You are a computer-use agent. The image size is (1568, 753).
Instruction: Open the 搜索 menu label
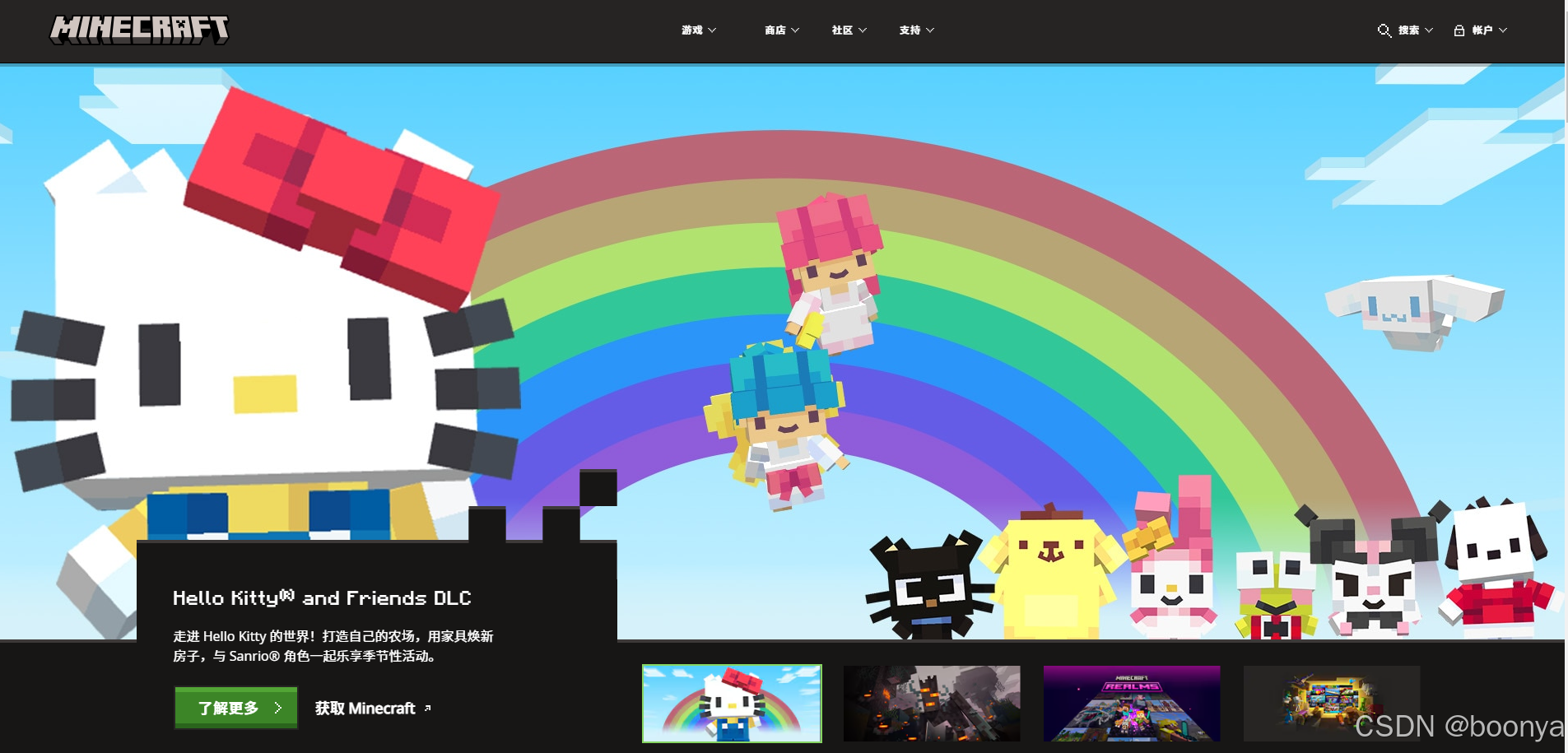(1408, 30)
